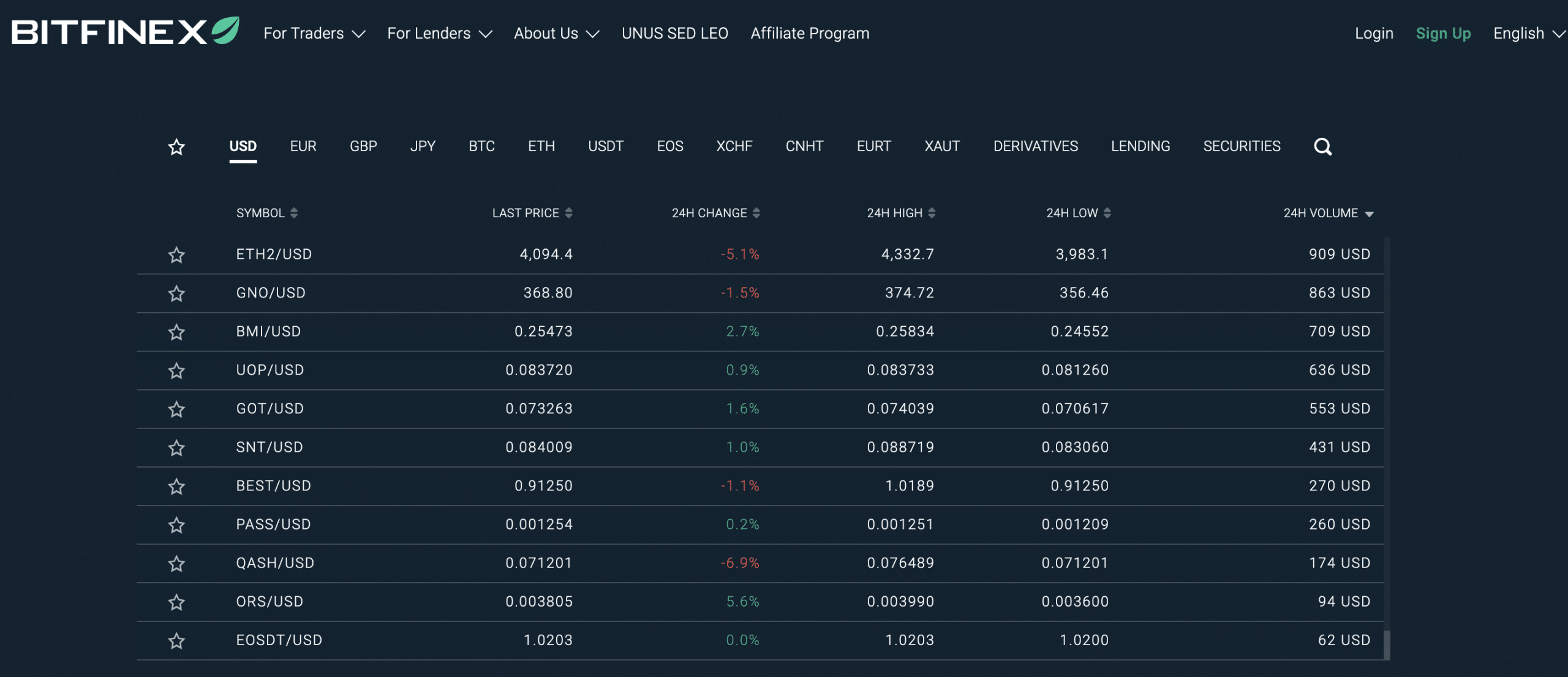Open the LENDING tab
1568x677 pixels.
1140,146
